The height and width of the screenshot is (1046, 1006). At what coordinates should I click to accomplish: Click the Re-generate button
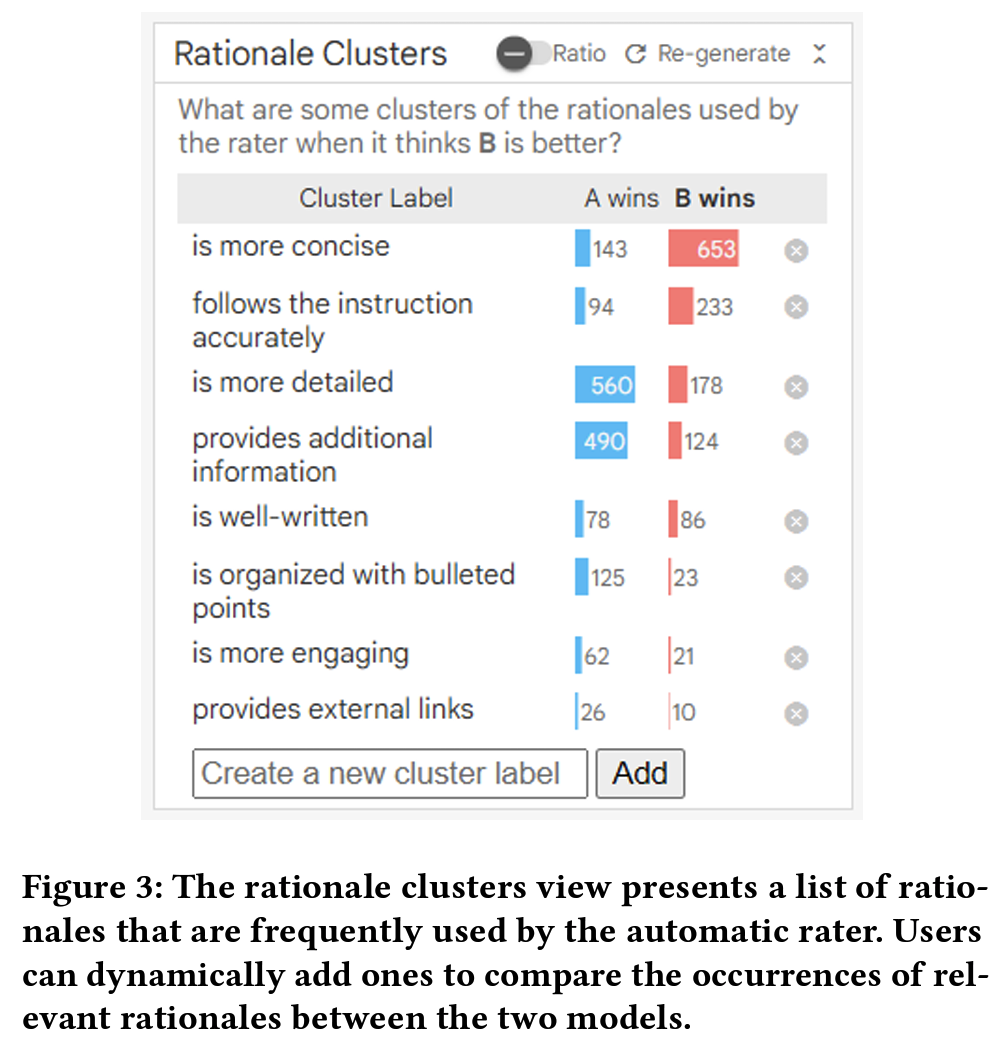[x=706, y=54]
